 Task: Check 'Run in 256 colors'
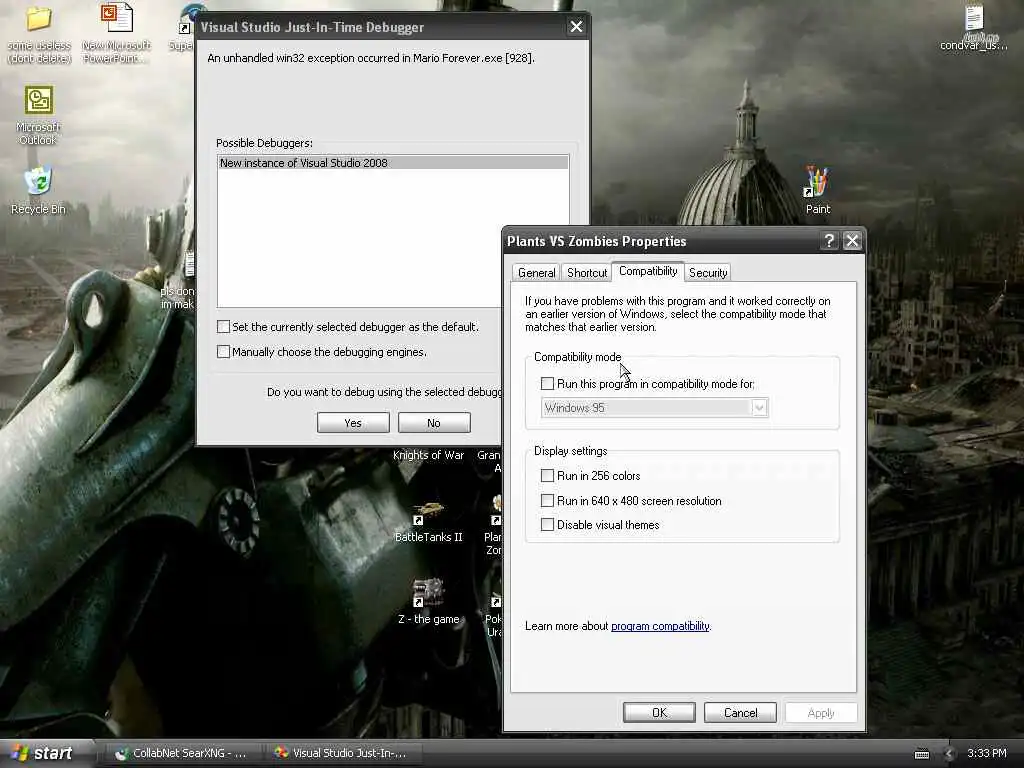(547, 475)
